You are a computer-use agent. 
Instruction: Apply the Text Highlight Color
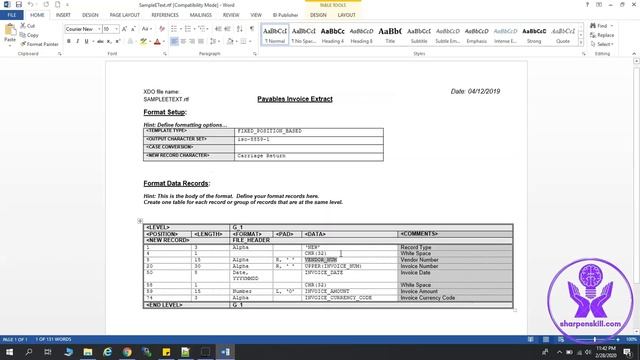pos(143,41)
